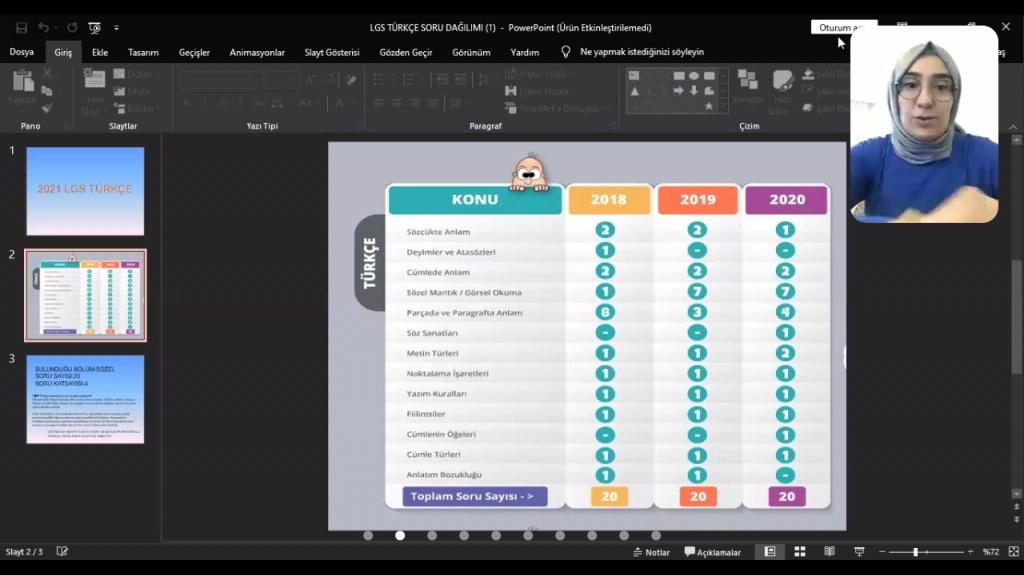Click the Save icon in quick access toolbar

click(x=21, y=28)
